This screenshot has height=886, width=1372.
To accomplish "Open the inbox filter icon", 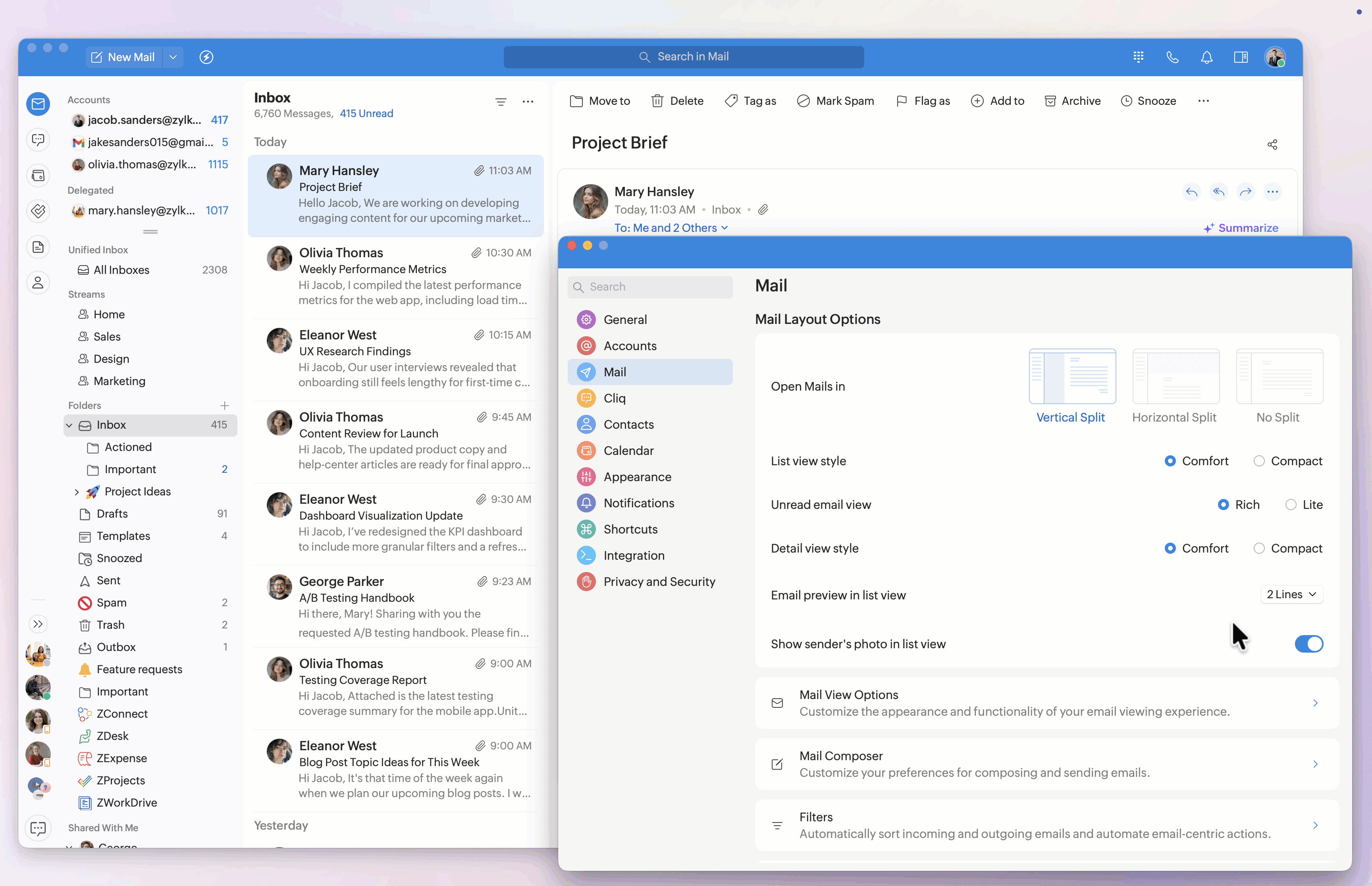I will 501,102.
